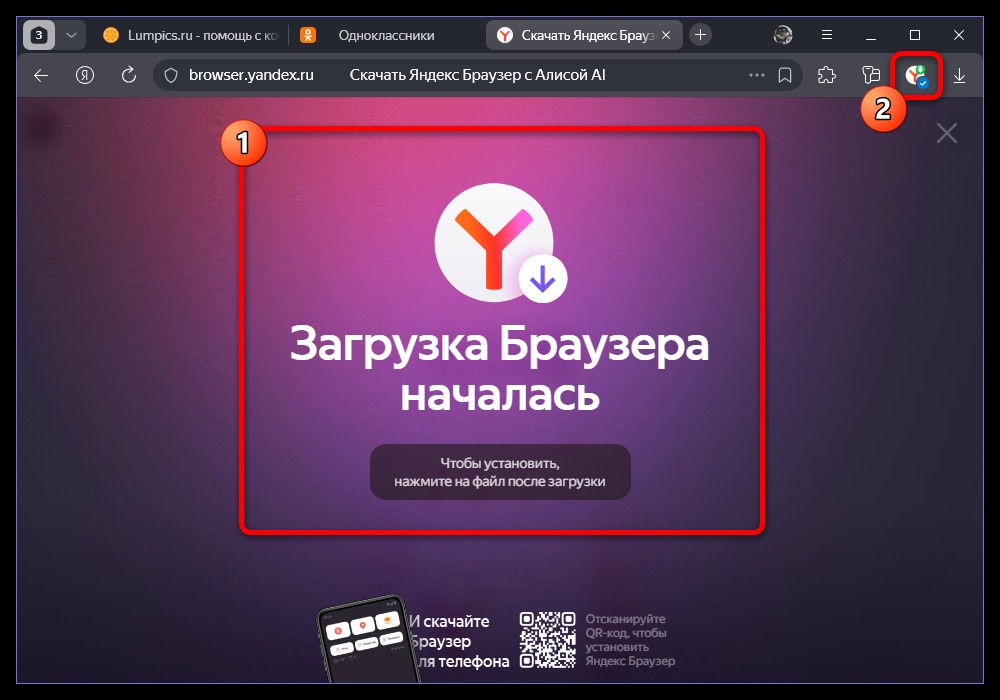Open the downloads panel arrow
This screenshot has width=1000, height=700.
coord(959,76)
